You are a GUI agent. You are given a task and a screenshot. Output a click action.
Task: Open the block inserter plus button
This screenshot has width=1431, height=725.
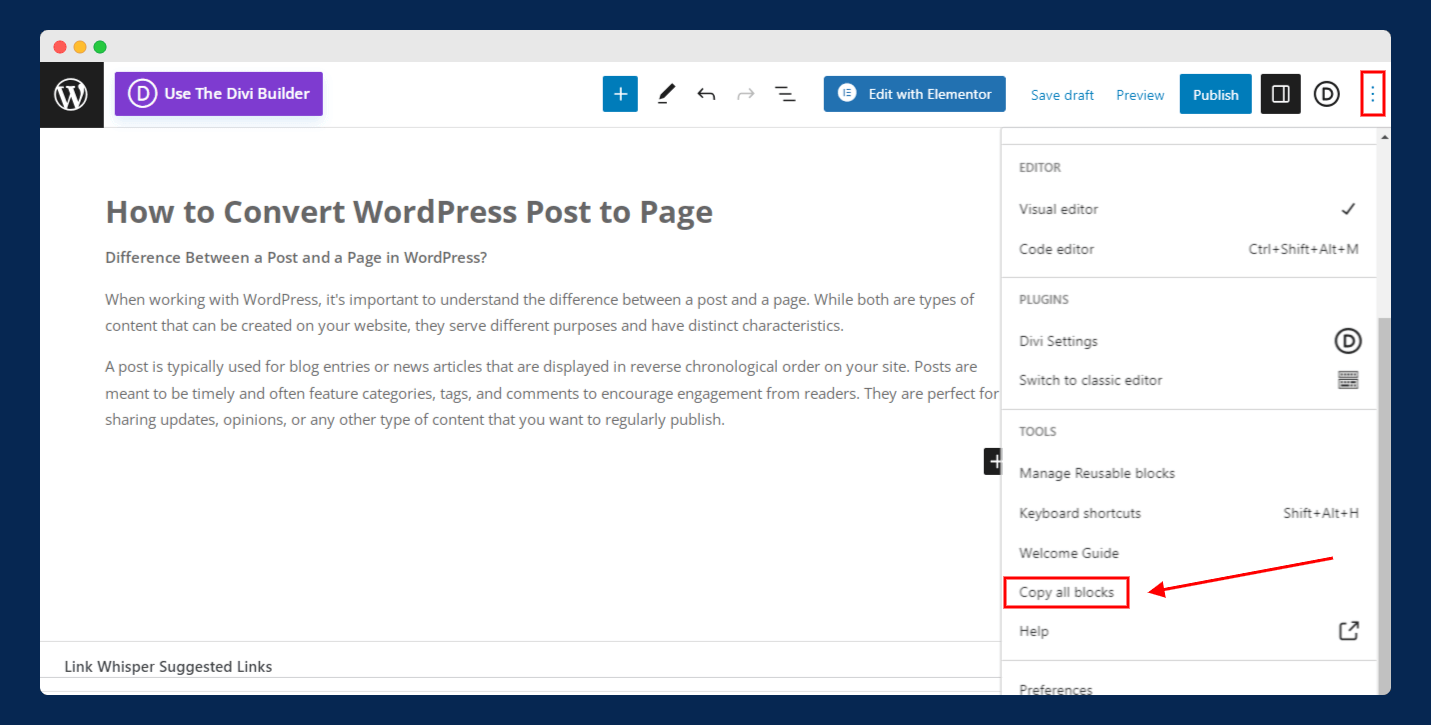point(620,94)
